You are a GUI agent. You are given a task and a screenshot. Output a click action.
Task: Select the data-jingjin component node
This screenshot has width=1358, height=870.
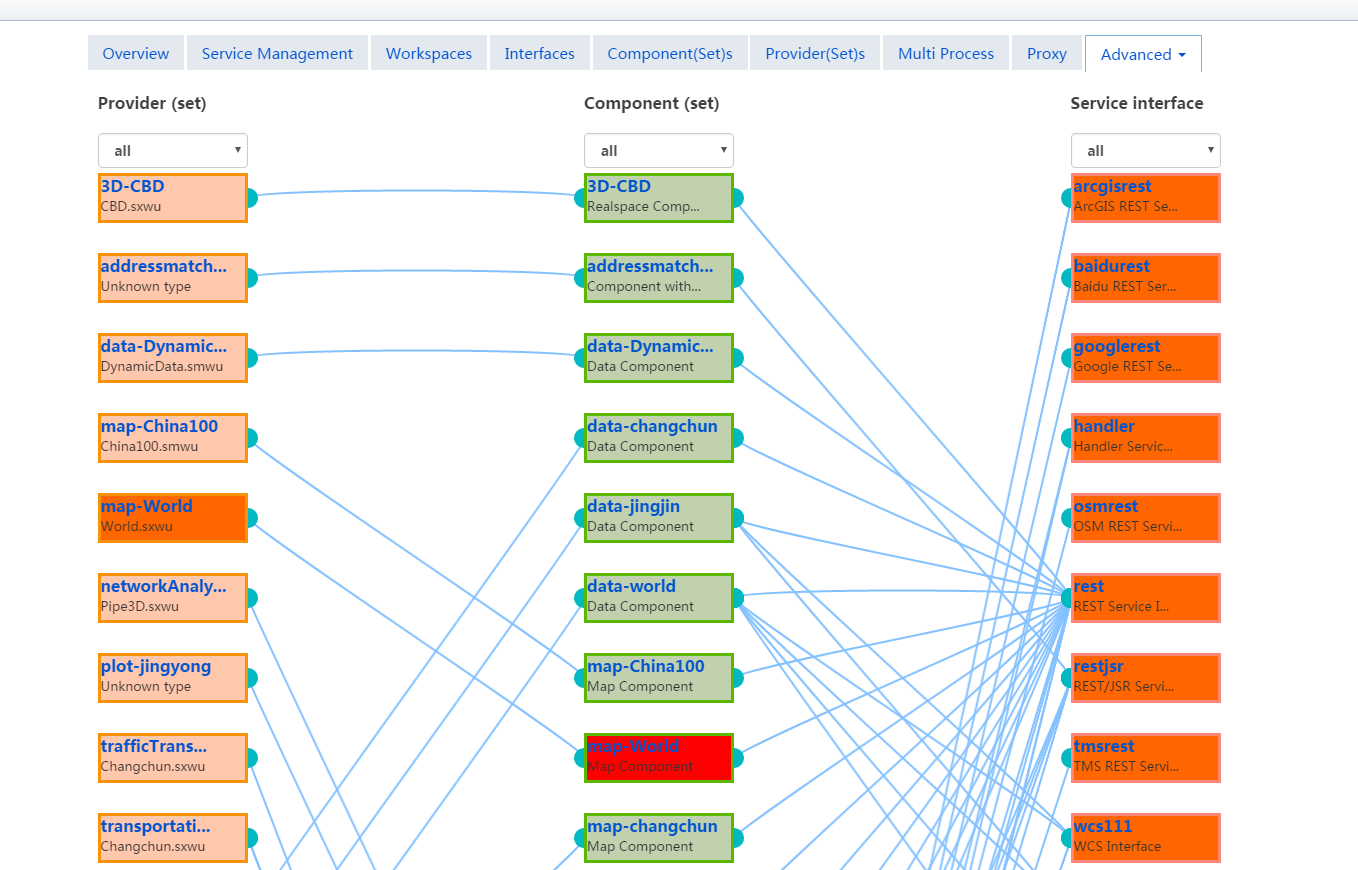[659, 518]
